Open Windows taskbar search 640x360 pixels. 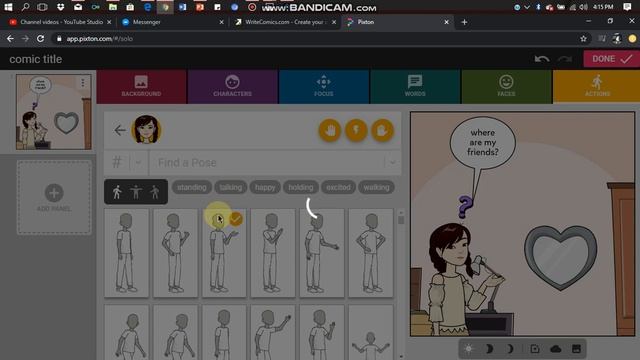(25, 7)
